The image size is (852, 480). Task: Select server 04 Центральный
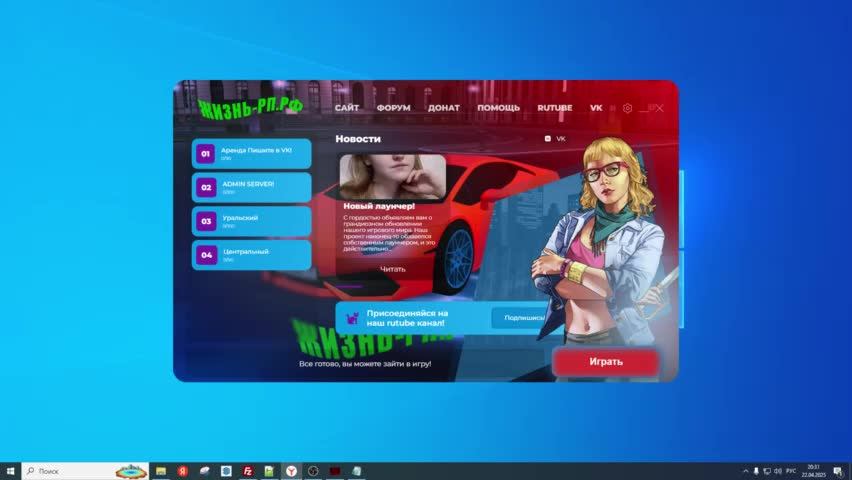pos(252,255)
